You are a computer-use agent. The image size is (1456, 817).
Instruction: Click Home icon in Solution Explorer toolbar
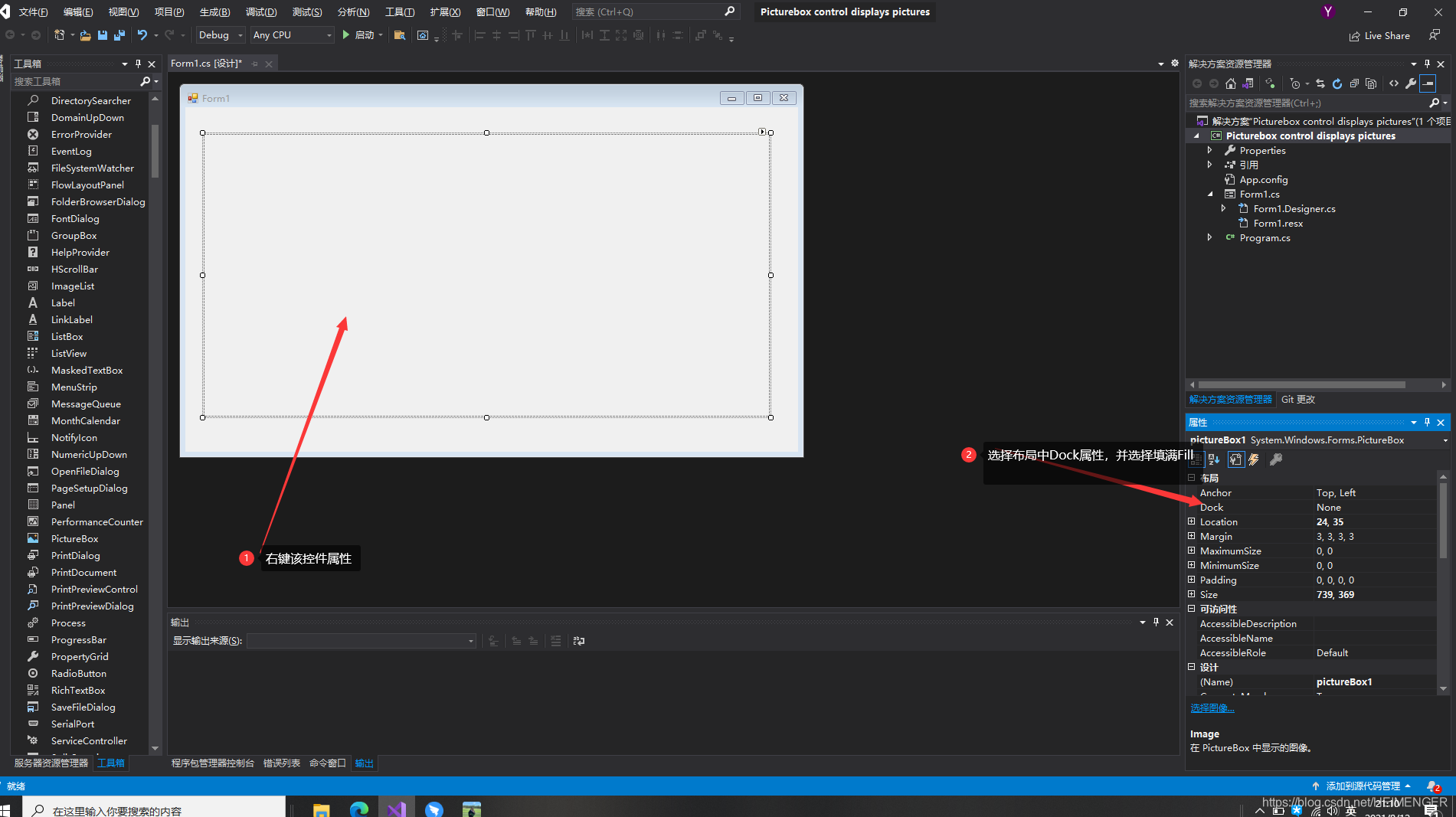click(x=1231, y=83)
